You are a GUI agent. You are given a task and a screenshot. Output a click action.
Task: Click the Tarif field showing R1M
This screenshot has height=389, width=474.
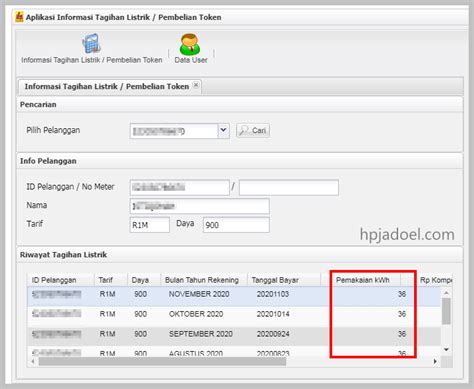pyautogui.click(x=150, y=225)
